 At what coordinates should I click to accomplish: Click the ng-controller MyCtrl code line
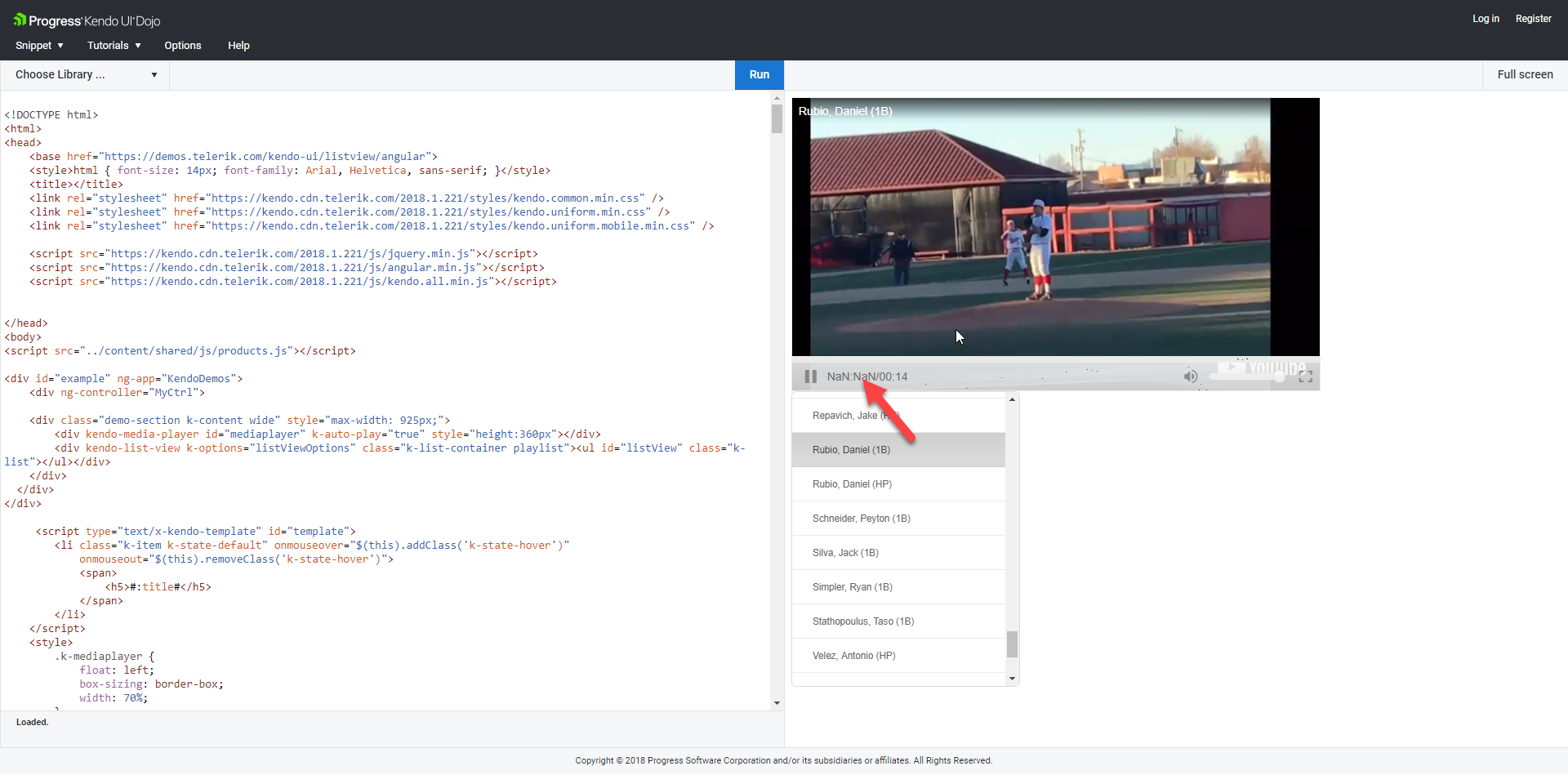(118, 393)
